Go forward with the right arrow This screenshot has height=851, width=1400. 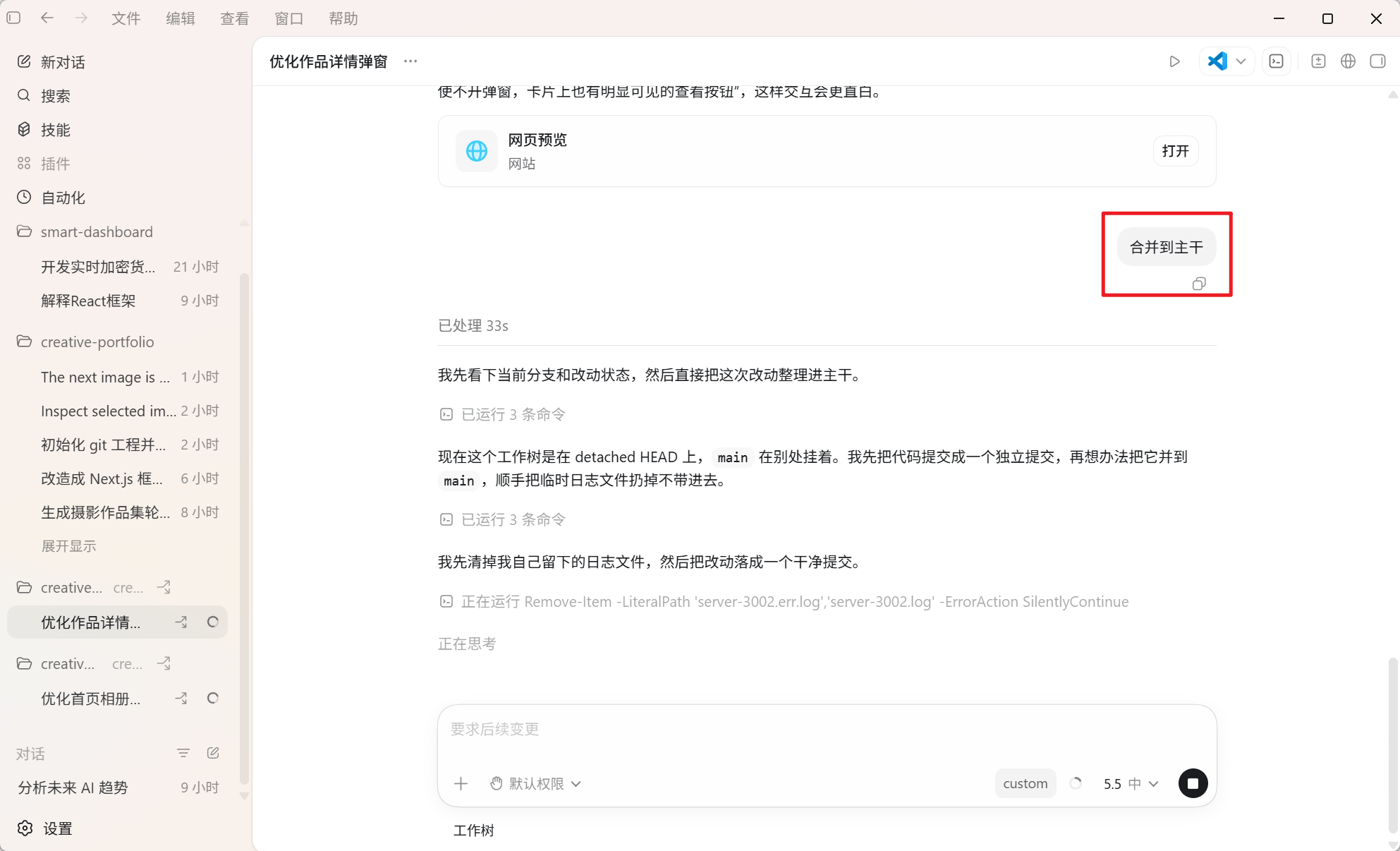[x=81, y=18]
